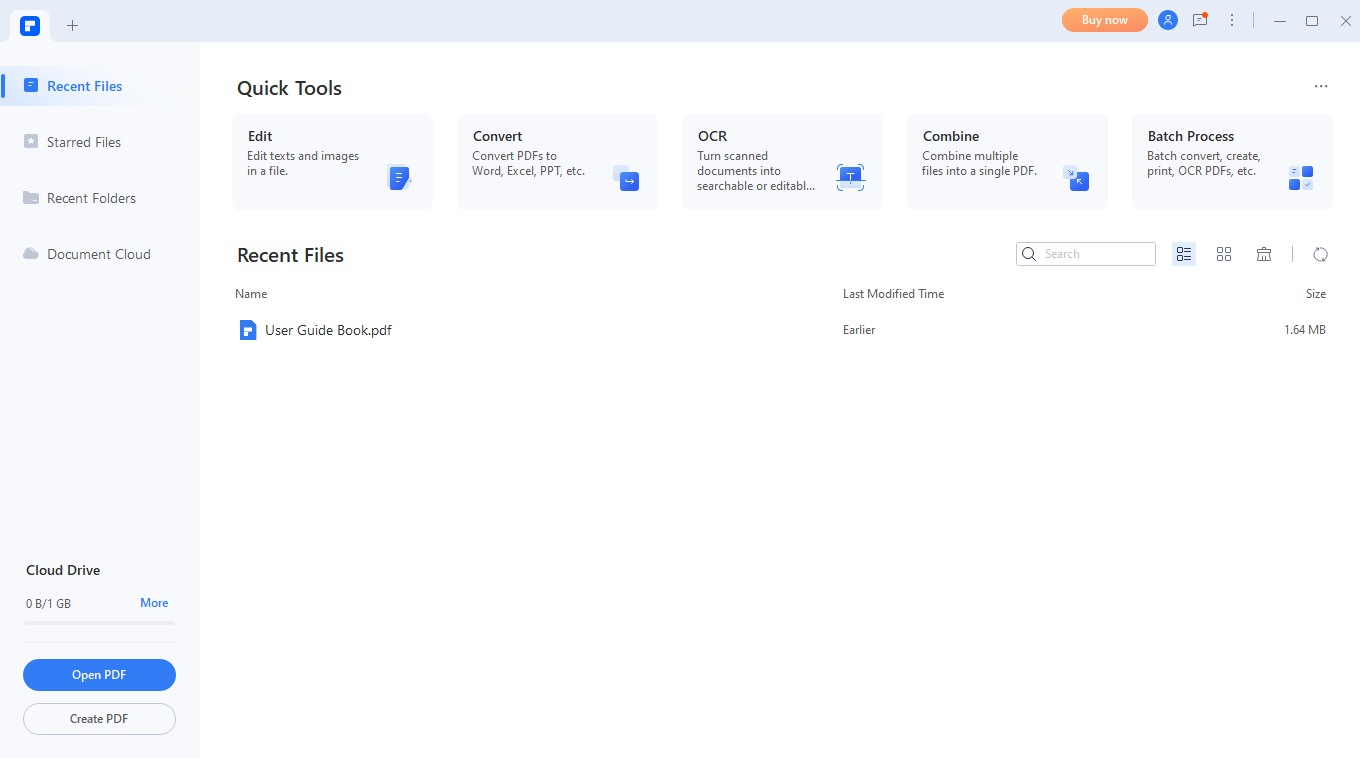Open the three-dot More options menu
This screenshot has height=758, width=1360.
pos(1232,20)
